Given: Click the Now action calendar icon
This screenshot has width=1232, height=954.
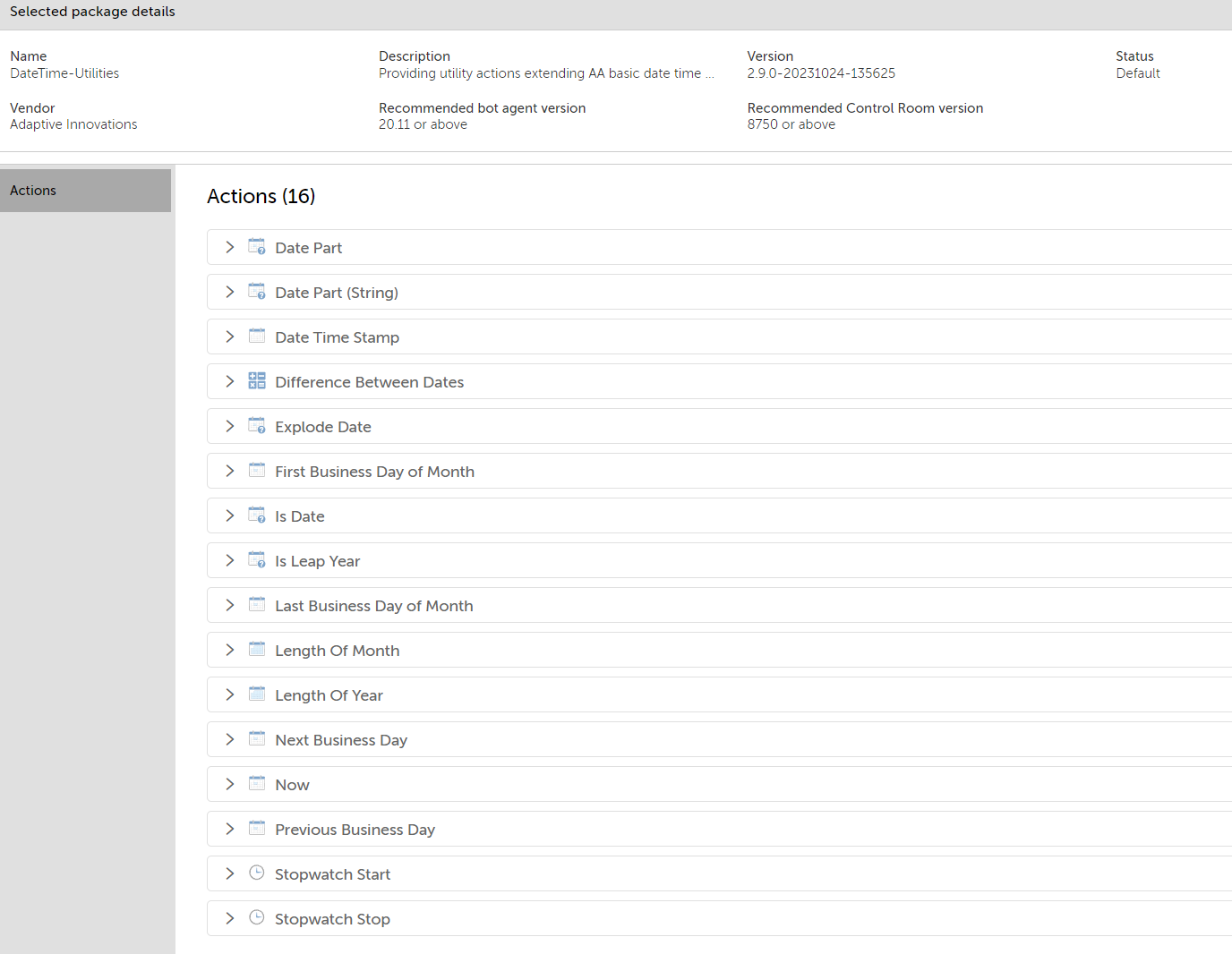Looking at the screenshot, I should [x=257, y=784].
